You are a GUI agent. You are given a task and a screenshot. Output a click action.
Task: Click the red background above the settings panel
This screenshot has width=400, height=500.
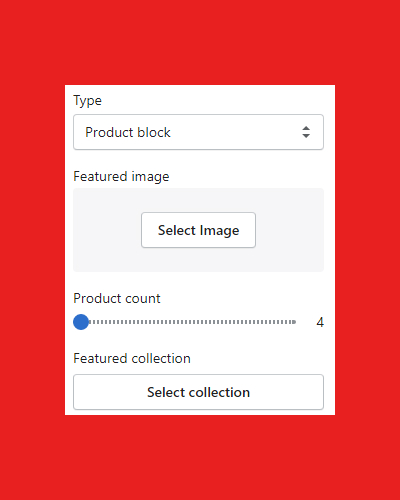(200, 42)
